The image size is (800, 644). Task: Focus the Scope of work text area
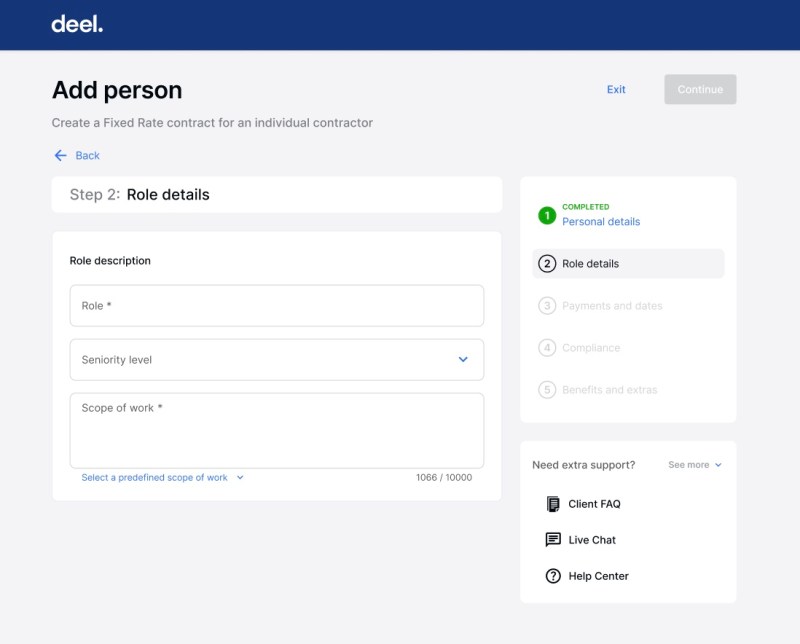(x=277, y=431)
